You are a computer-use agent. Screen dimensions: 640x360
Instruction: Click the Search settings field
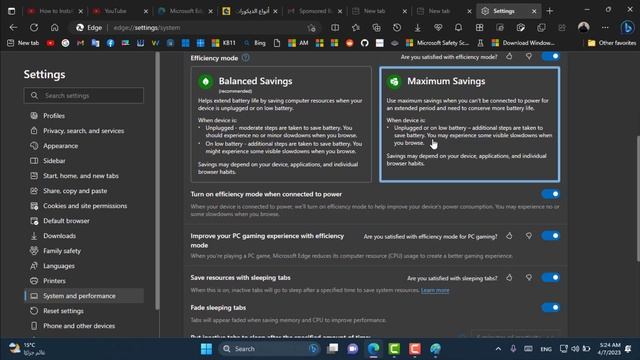point(84,96)
